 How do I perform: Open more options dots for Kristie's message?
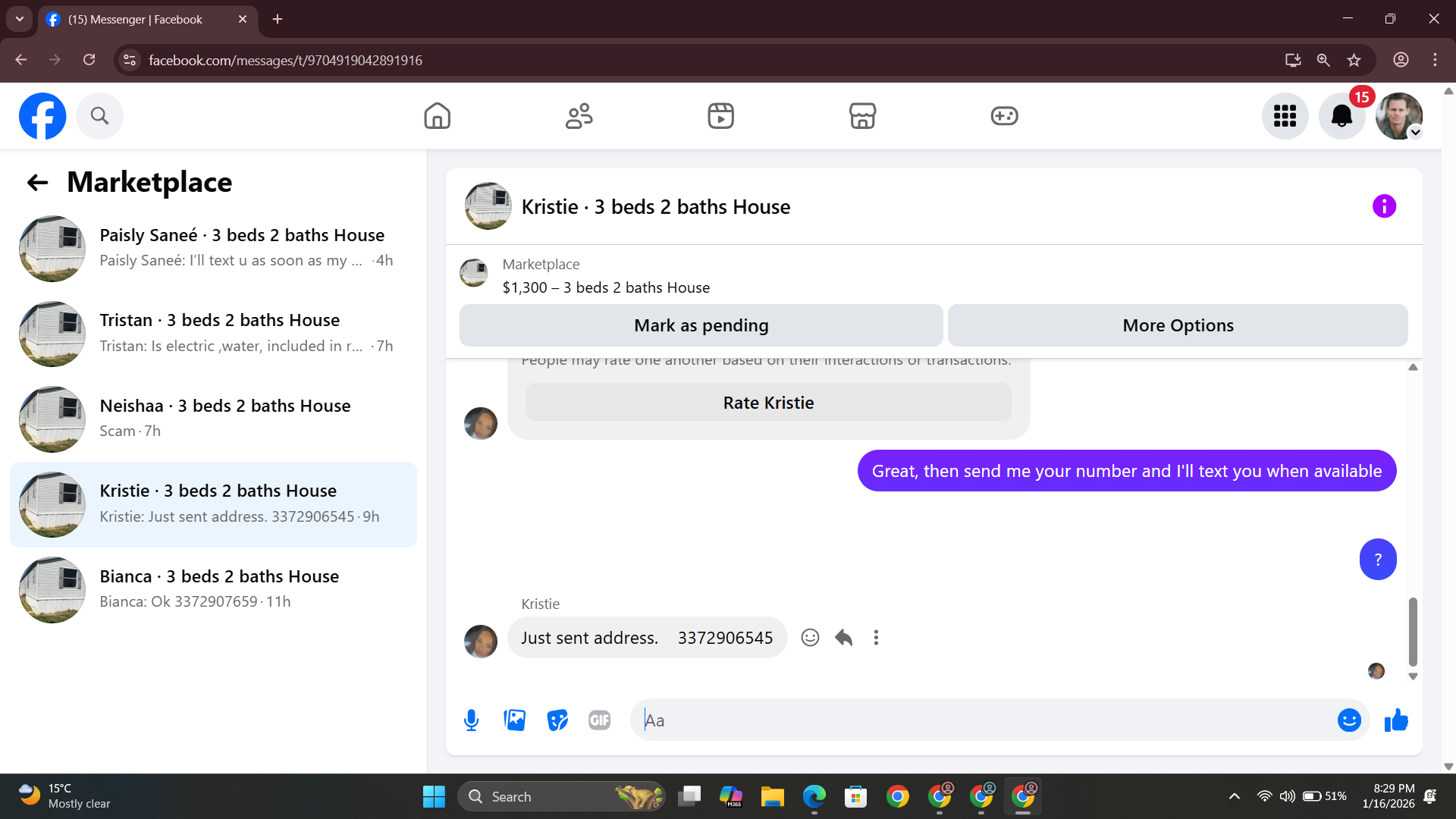click(x=876, y=638)
